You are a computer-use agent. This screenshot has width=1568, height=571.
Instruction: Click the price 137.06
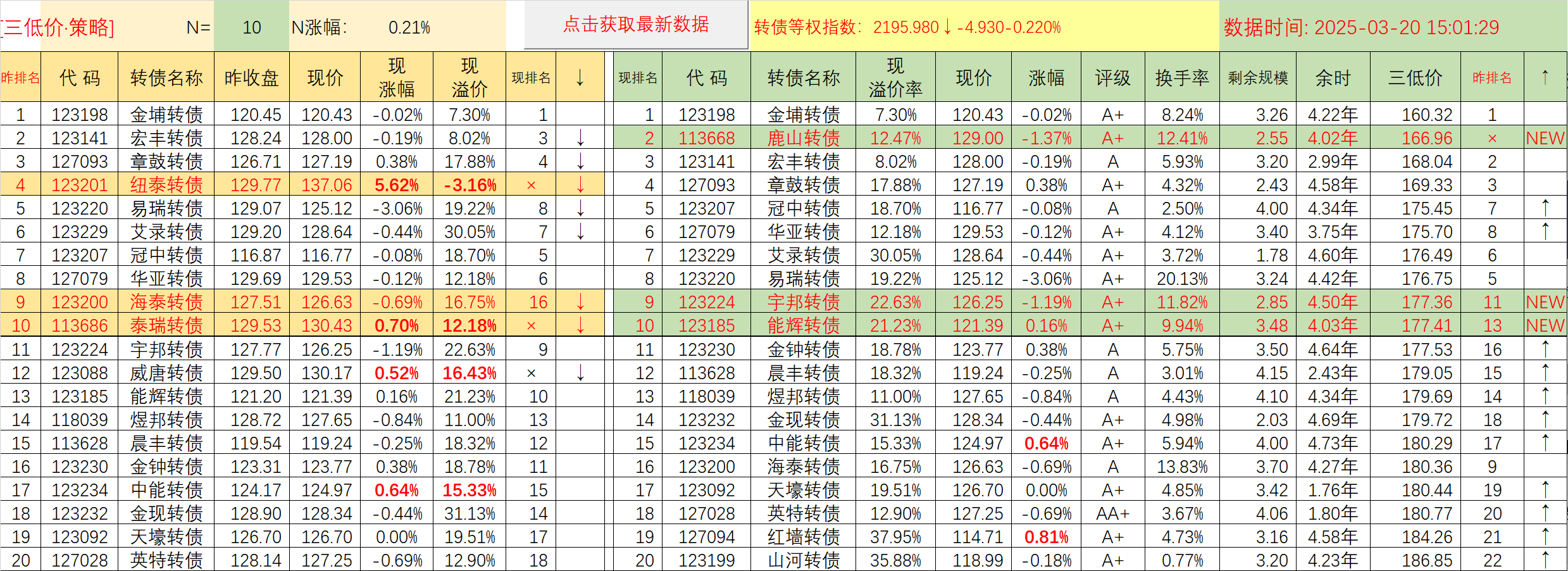326,185
